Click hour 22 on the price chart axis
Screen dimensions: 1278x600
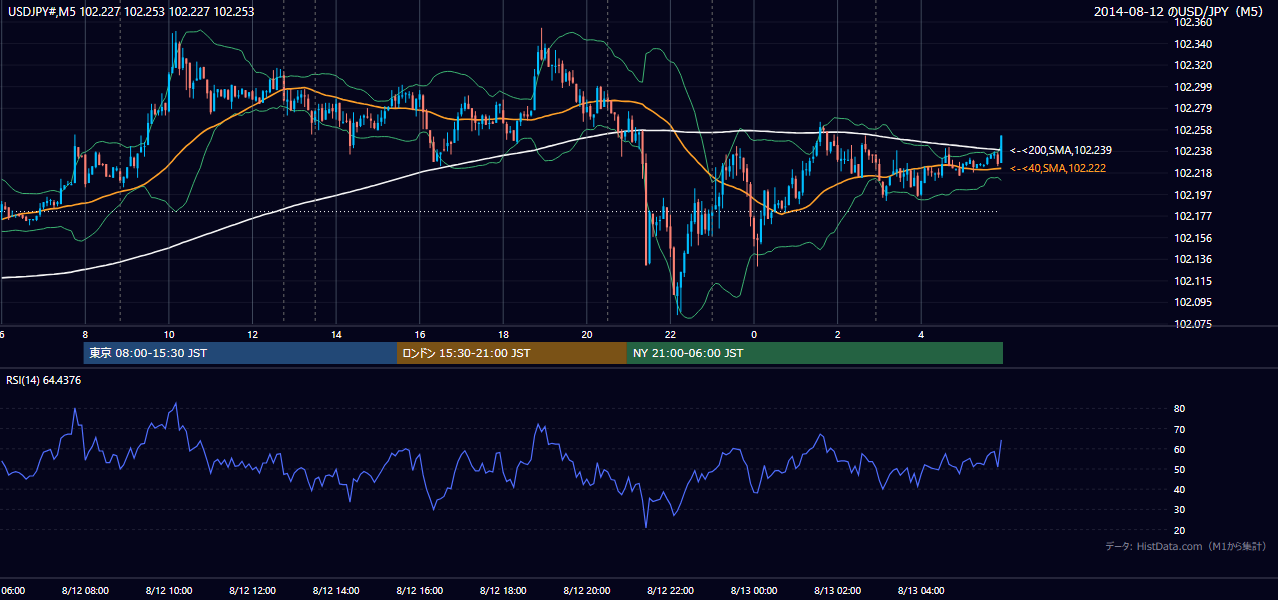click(x=670, y=335)
